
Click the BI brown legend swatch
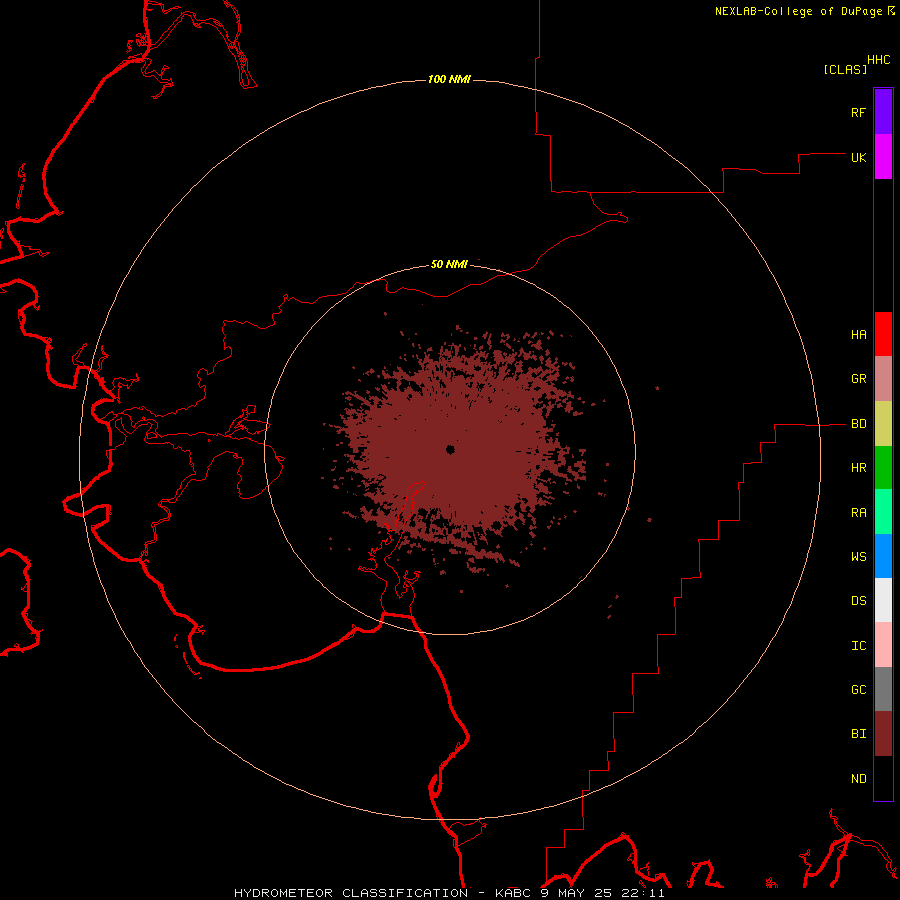pos(883,734)
